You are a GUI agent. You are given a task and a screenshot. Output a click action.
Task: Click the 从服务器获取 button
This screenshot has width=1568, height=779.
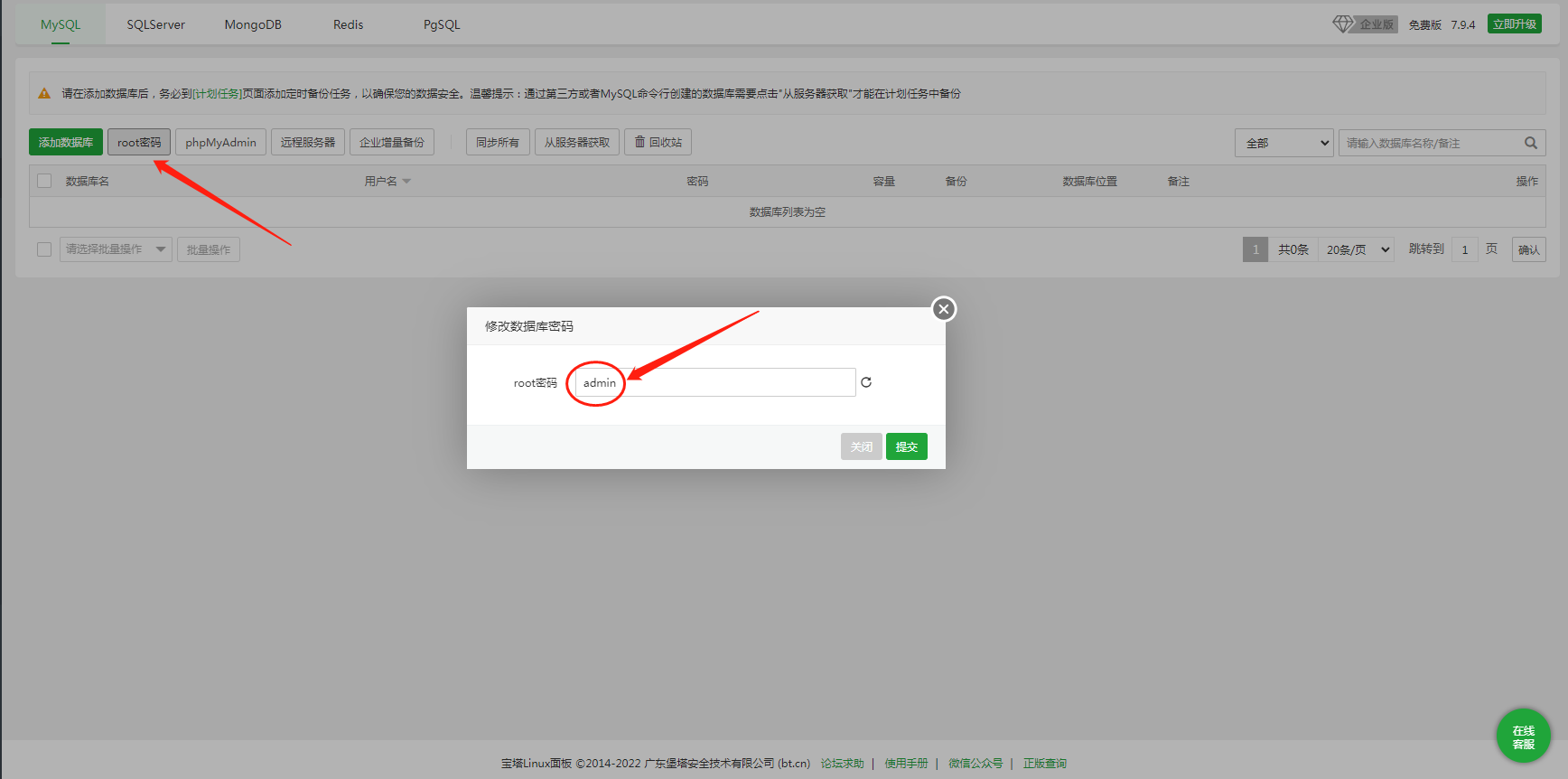(577, 142)
